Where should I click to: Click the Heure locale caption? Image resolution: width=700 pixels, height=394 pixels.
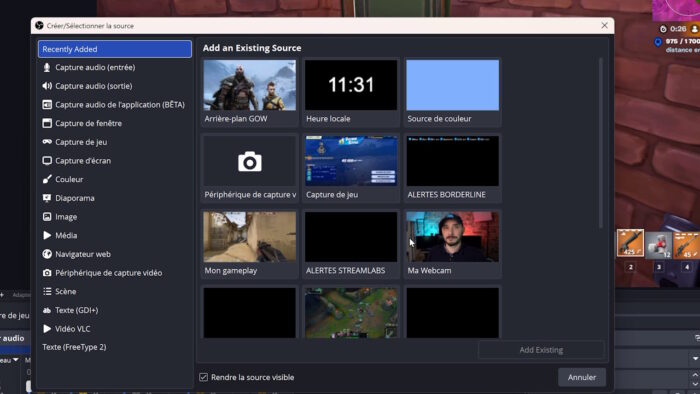click(x=328, y=119)
